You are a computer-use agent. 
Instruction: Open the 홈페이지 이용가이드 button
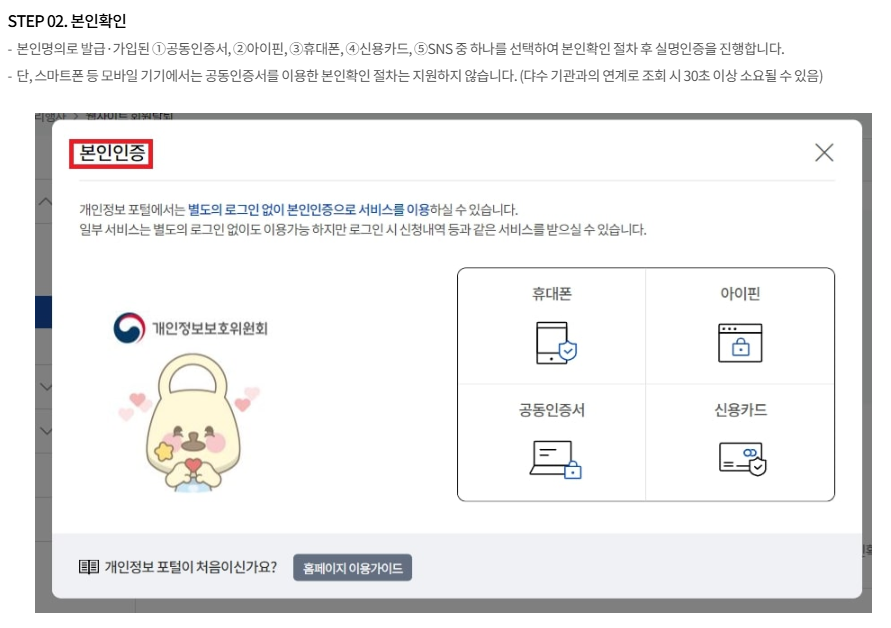click(352, 568)
